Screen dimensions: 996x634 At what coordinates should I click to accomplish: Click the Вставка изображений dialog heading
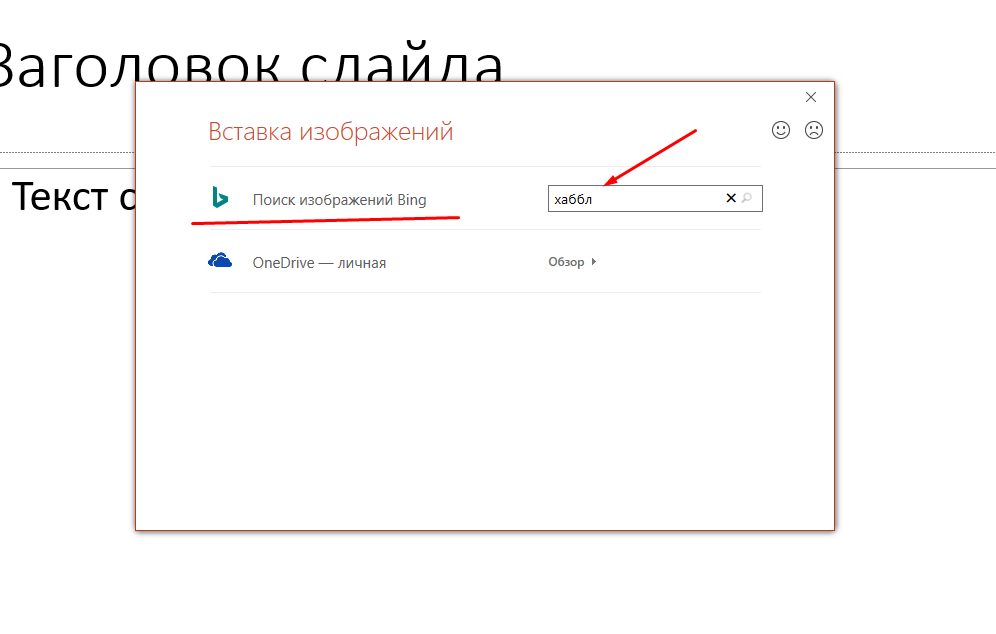coord(330,132)
